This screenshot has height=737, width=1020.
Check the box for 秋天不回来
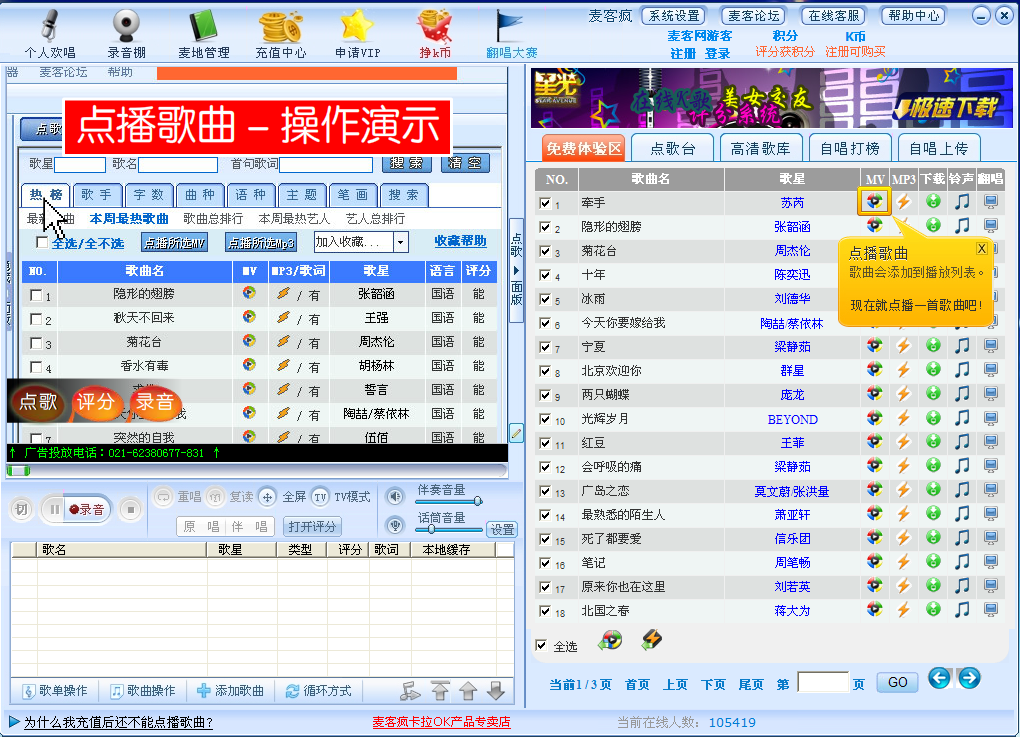[36, 319]
